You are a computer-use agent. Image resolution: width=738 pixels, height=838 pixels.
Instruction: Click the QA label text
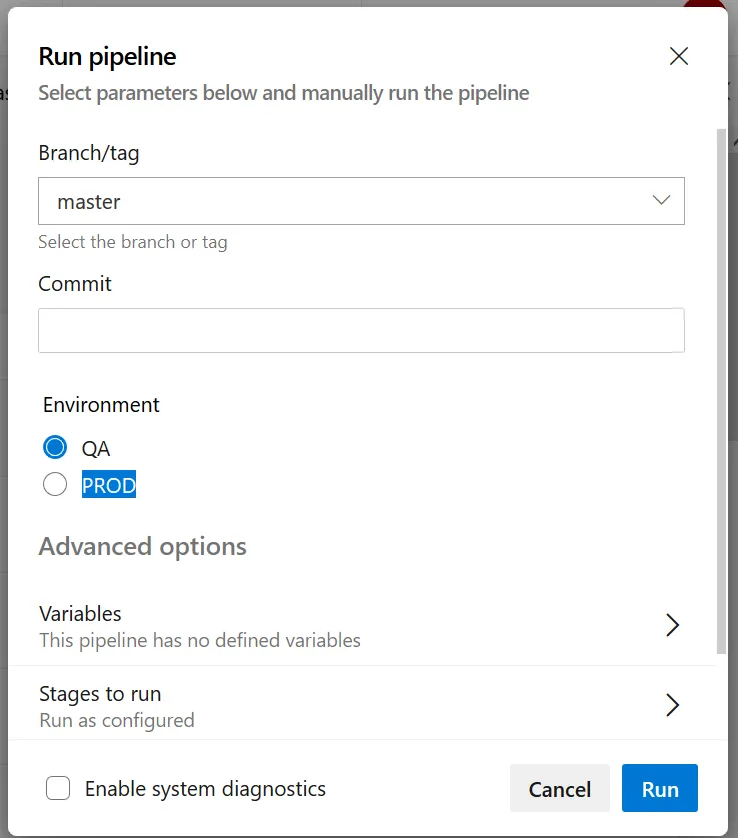pyautogui.click(x=96, y=448)
